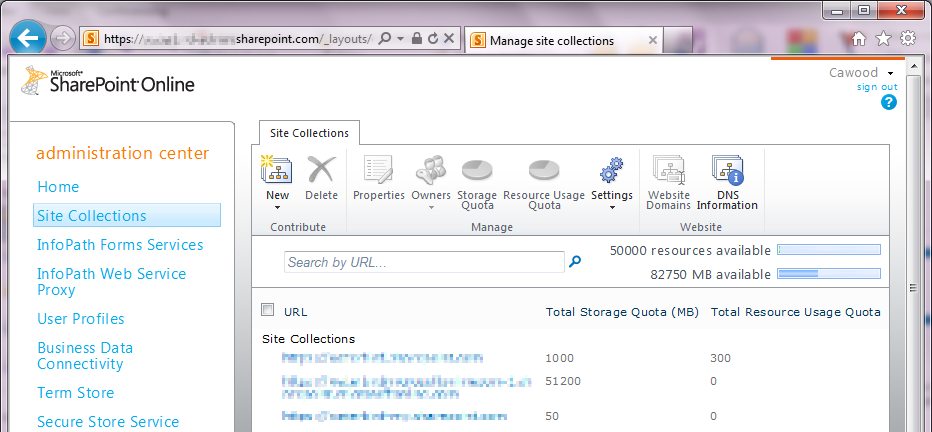Open Business Data Connectivity link

coord(85,355)
